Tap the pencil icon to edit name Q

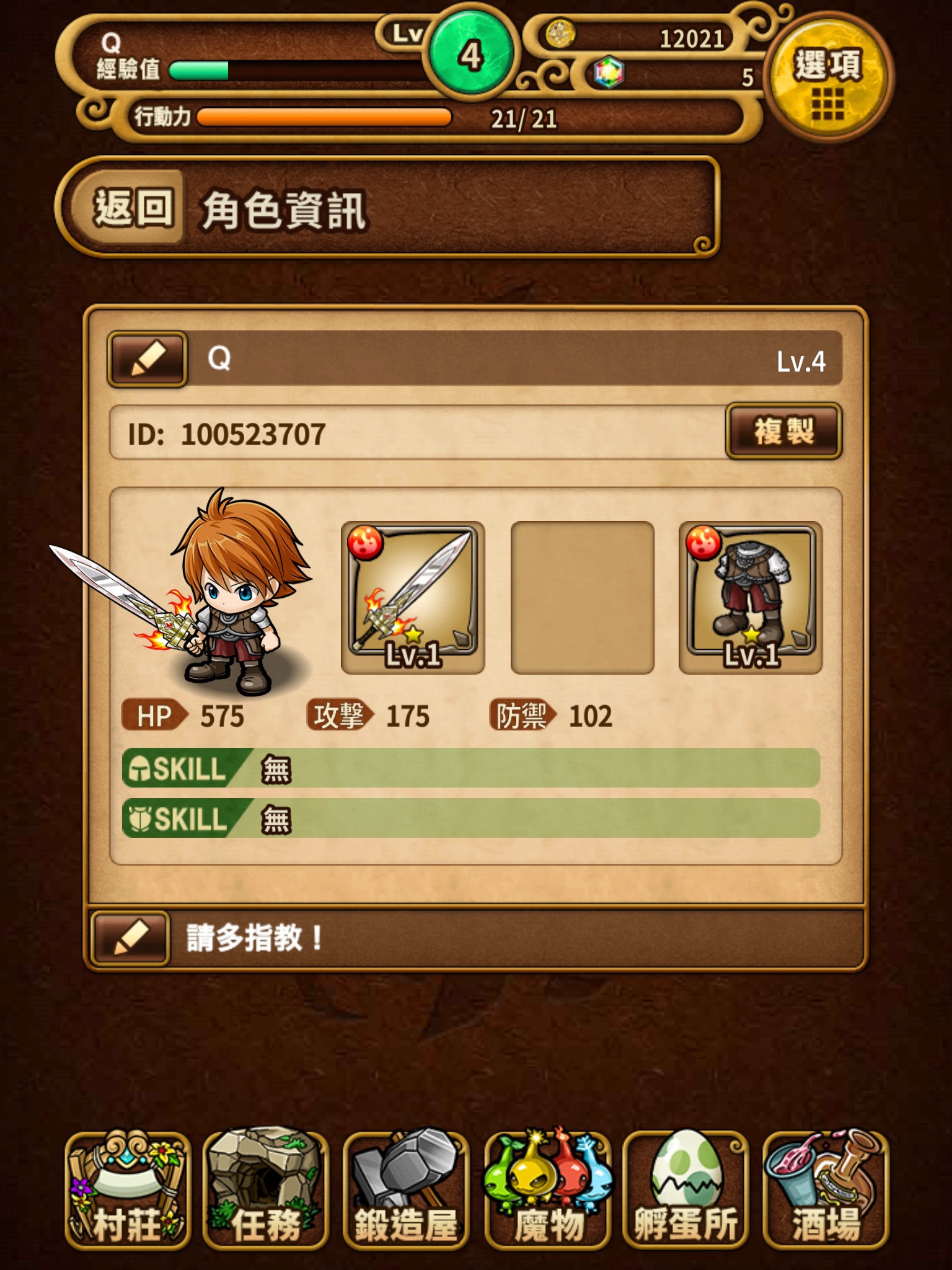pos(148,360)
